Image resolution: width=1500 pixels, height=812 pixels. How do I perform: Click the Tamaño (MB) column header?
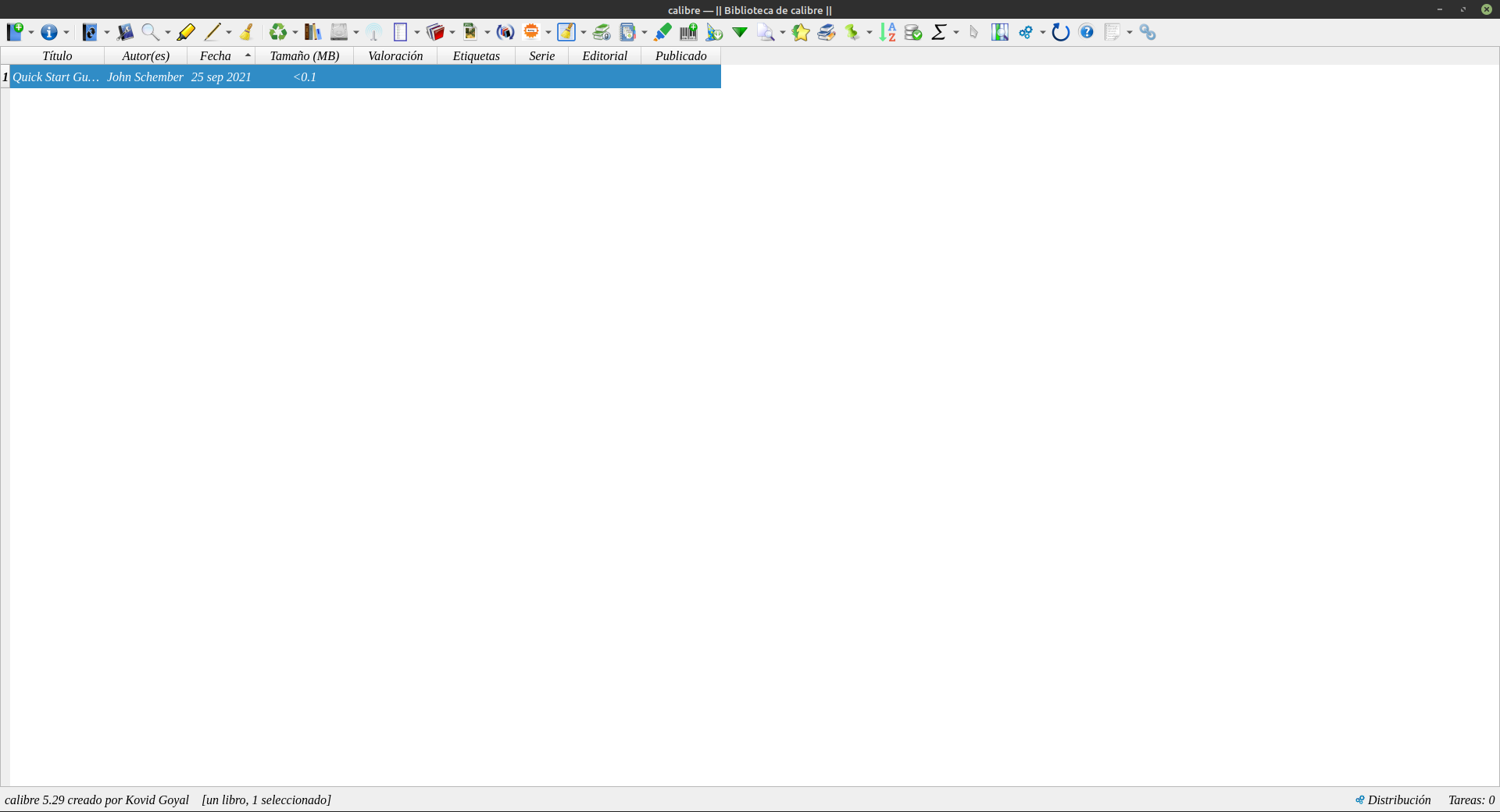(x=305, y=56)
